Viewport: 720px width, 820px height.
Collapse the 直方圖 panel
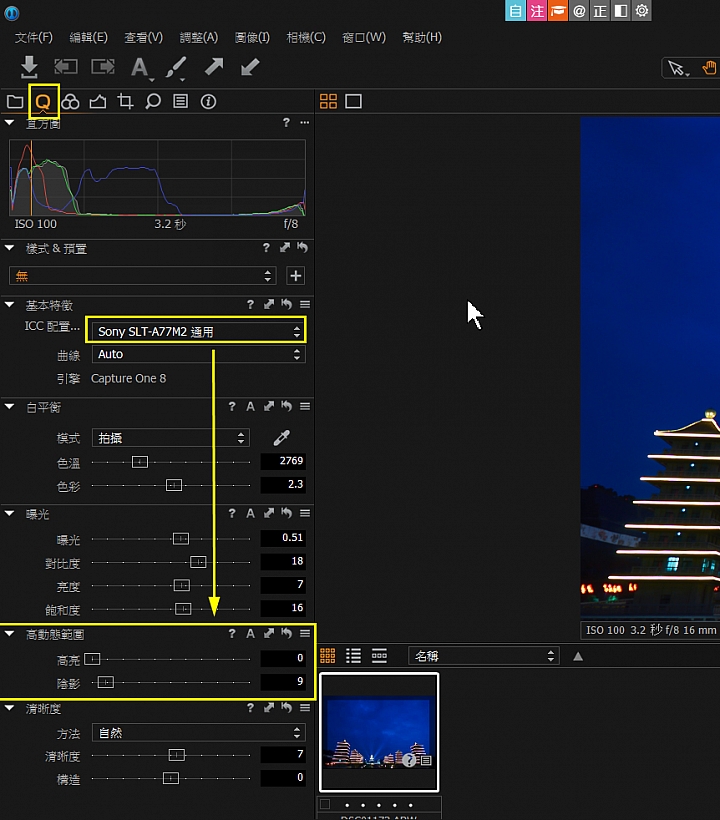pos(9,122)
